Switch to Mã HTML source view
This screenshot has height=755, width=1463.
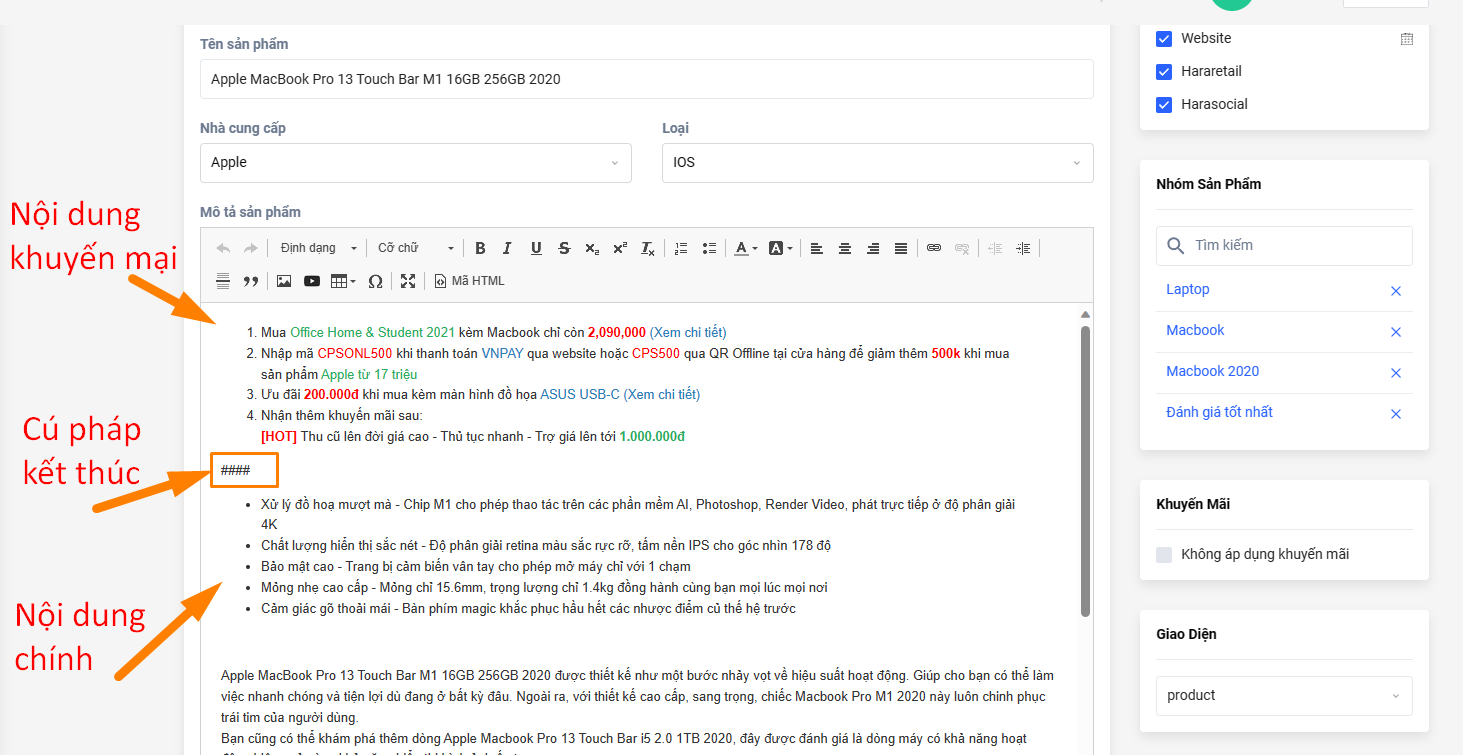coord(469,281)
